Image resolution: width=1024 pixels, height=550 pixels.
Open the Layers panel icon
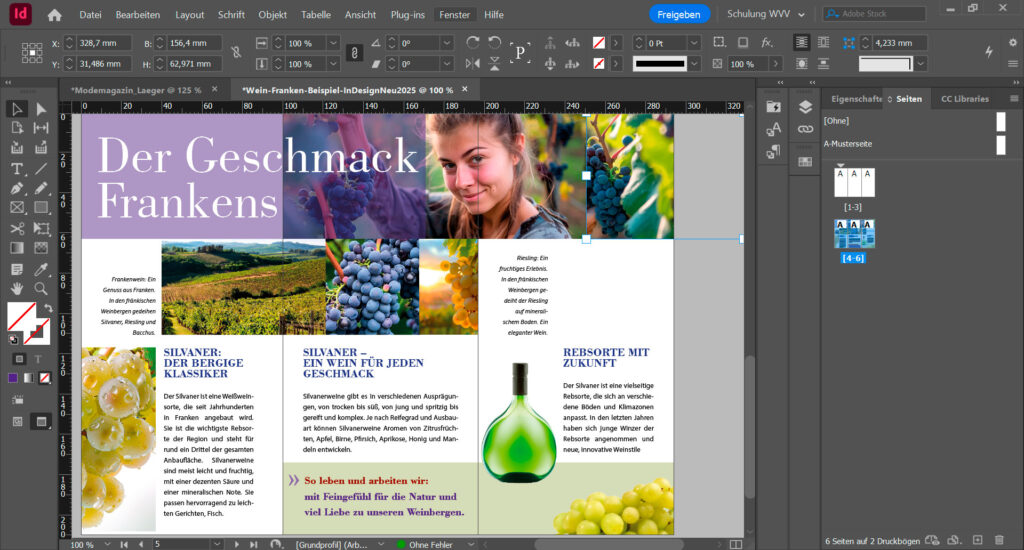[x=805, y=106]
